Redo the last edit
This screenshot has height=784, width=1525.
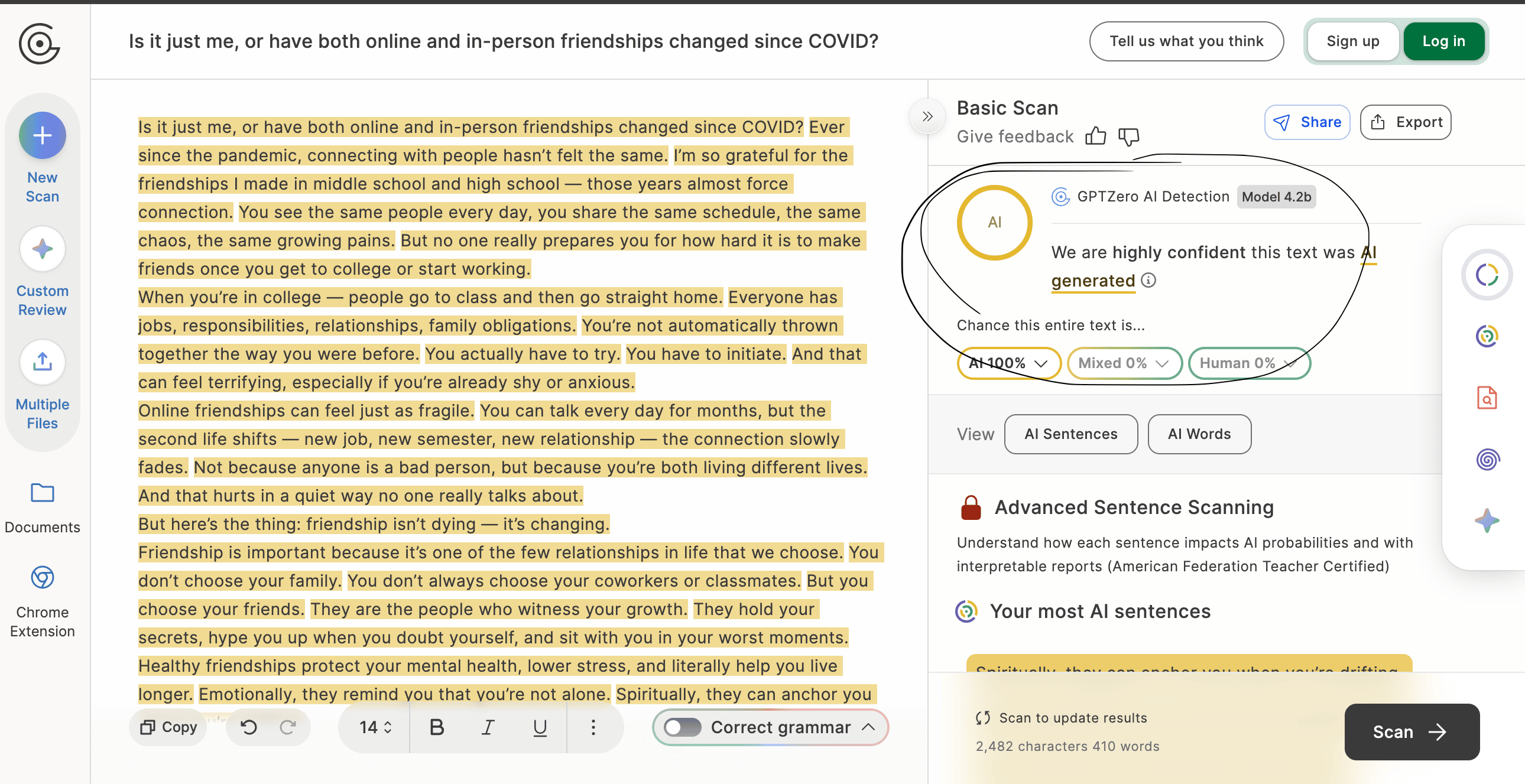(x=288, y=727)
